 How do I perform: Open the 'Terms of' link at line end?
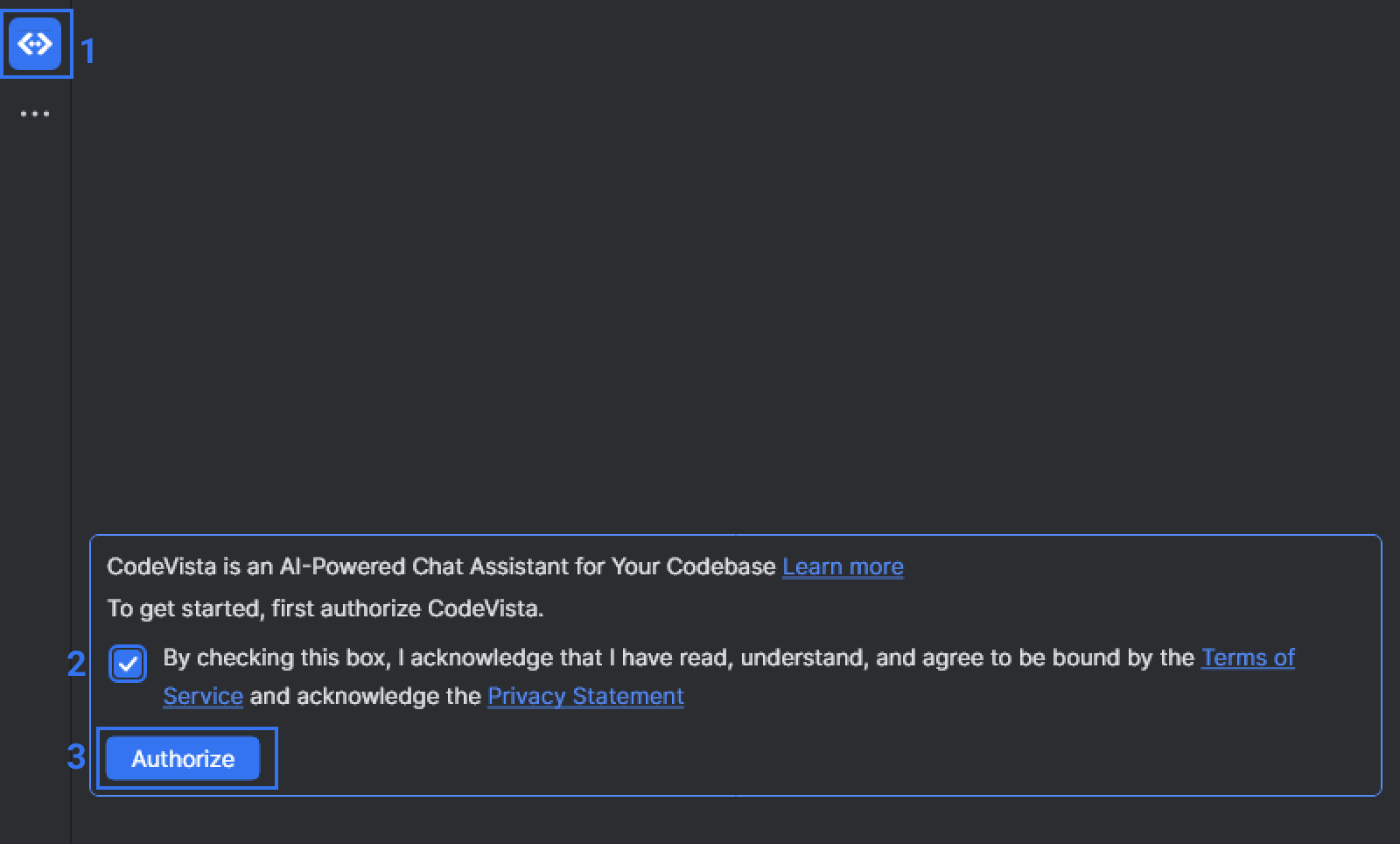pyautogui.click(x=1248, y=658)
